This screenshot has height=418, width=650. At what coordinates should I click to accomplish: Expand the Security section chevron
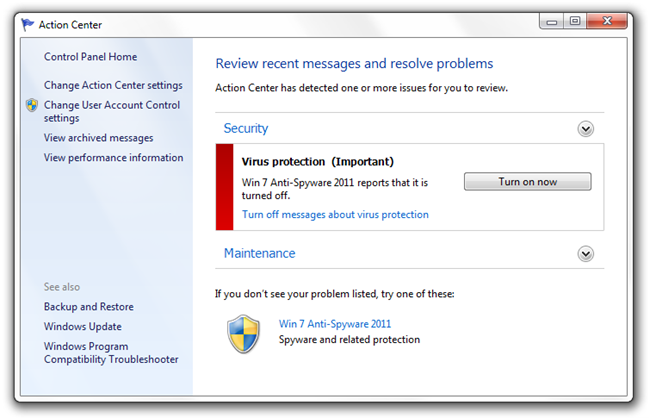[585, 129]
